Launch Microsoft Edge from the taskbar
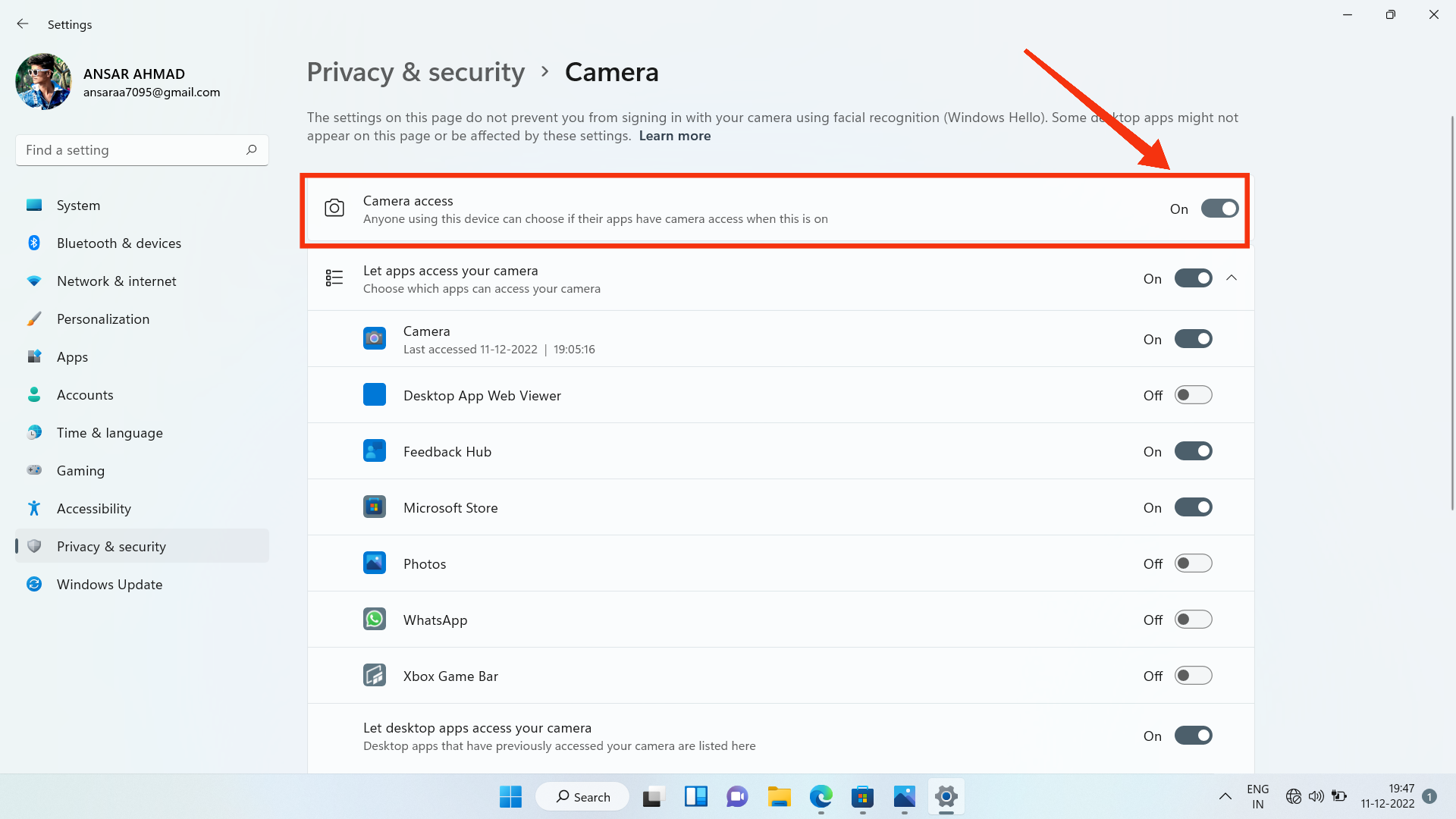 click(x=820, y=797)
